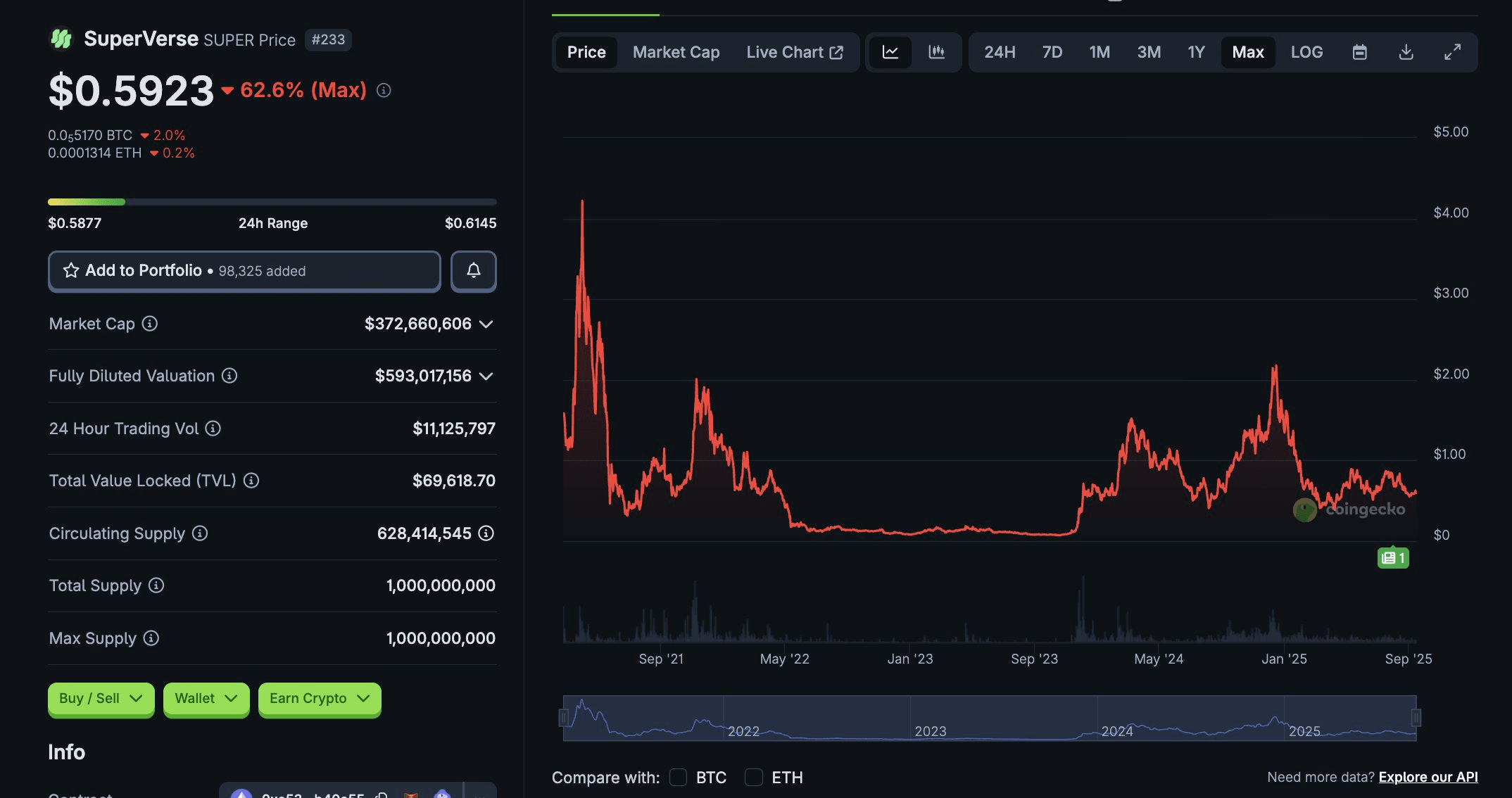This screenshot has height=798, width=1512.
Task: Expand the chart to fullscreen
Action: [x=1452, y=52]
